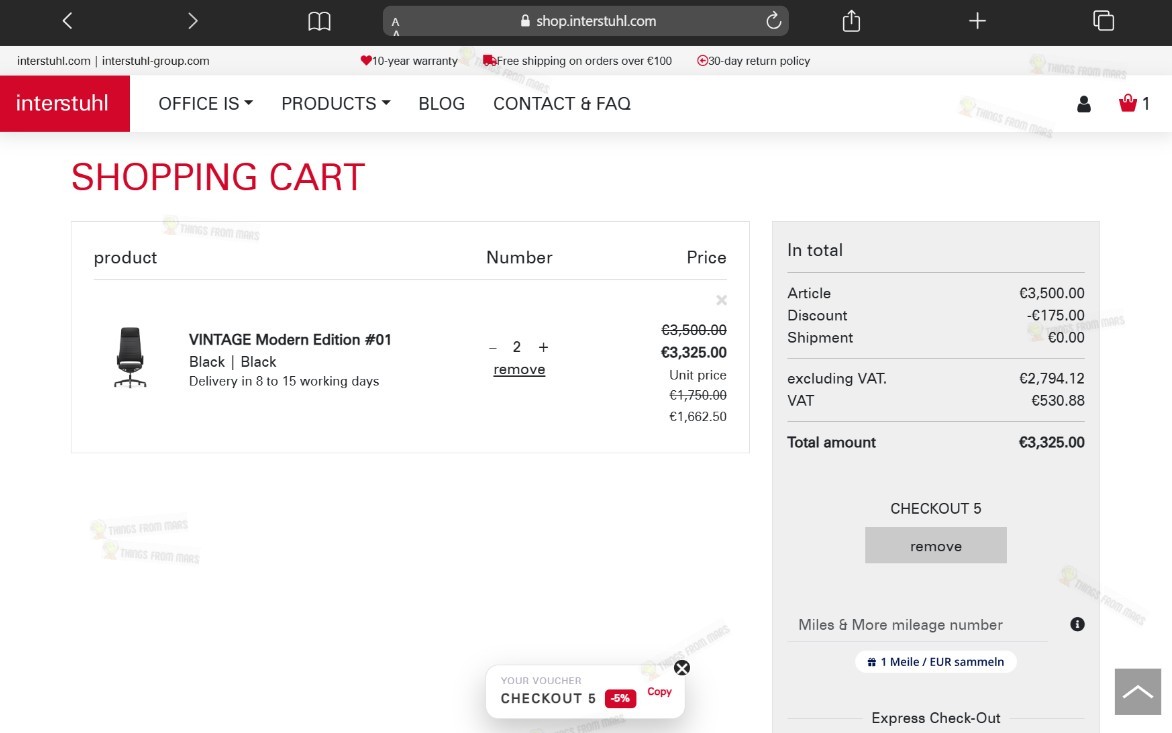
Task: Open the BLOG menu item
Action: [442, 104]
